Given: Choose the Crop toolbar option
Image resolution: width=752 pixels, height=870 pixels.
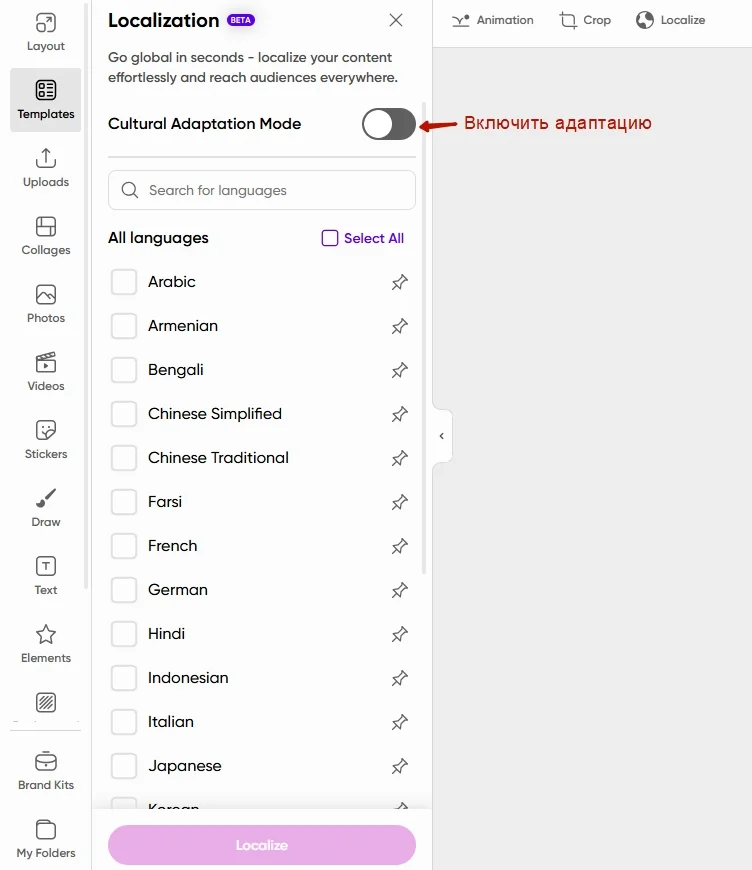Looking at the screenshot, I should (585, 20).
